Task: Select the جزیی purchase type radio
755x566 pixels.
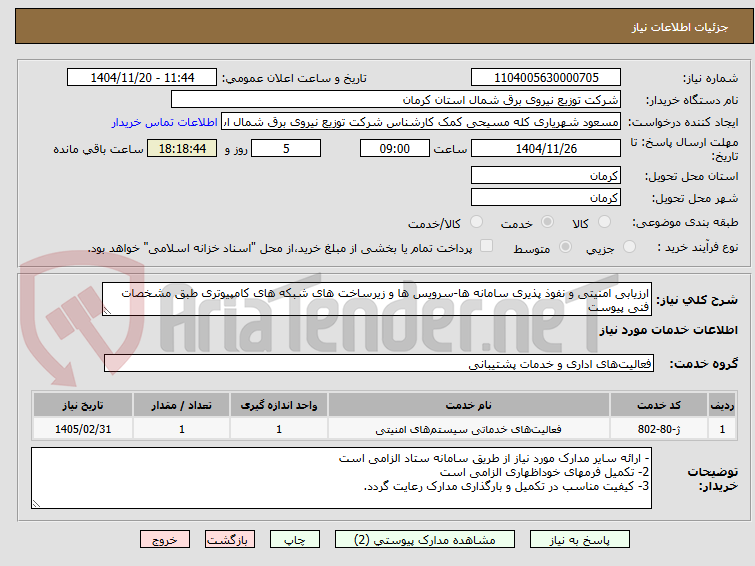Action: tap(629, 247)
